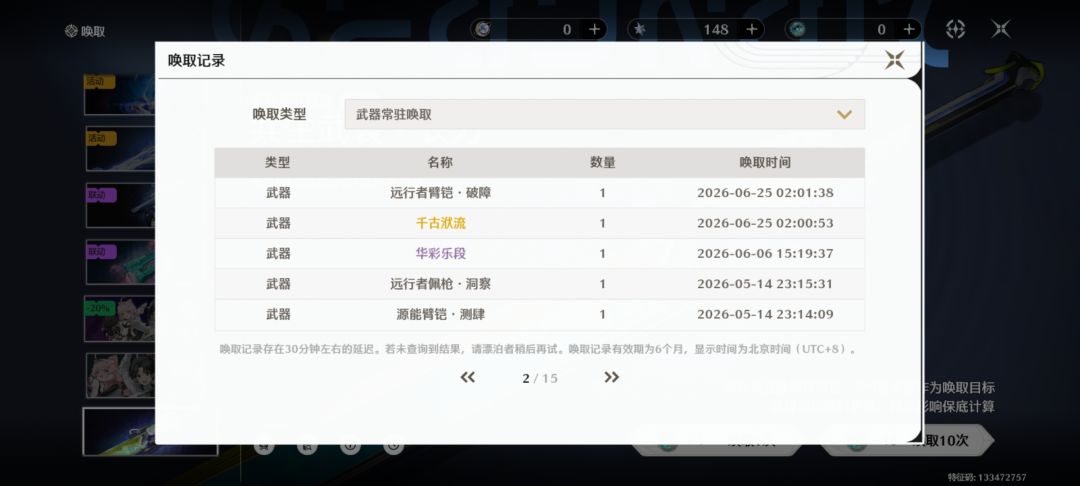Click the 唤取记录 dialog title
The image size is (1080, 486).
pyautogui.click(x=196, y=61)
